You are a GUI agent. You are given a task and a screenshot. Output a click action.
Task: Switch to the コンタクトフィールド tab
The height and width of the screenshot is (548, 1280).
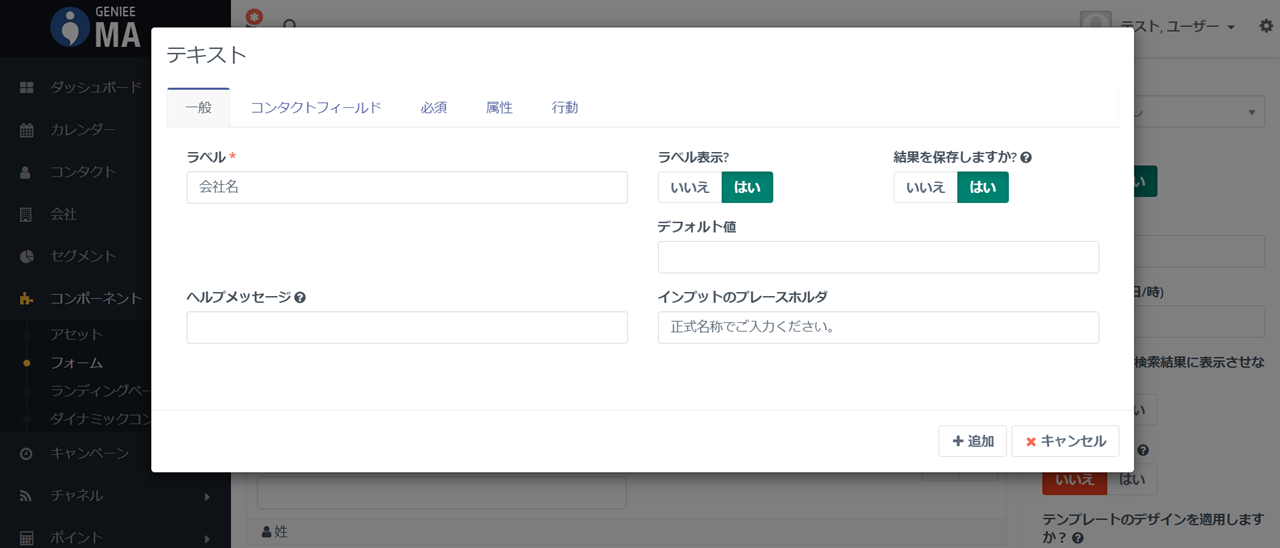[x=316, y=108]
